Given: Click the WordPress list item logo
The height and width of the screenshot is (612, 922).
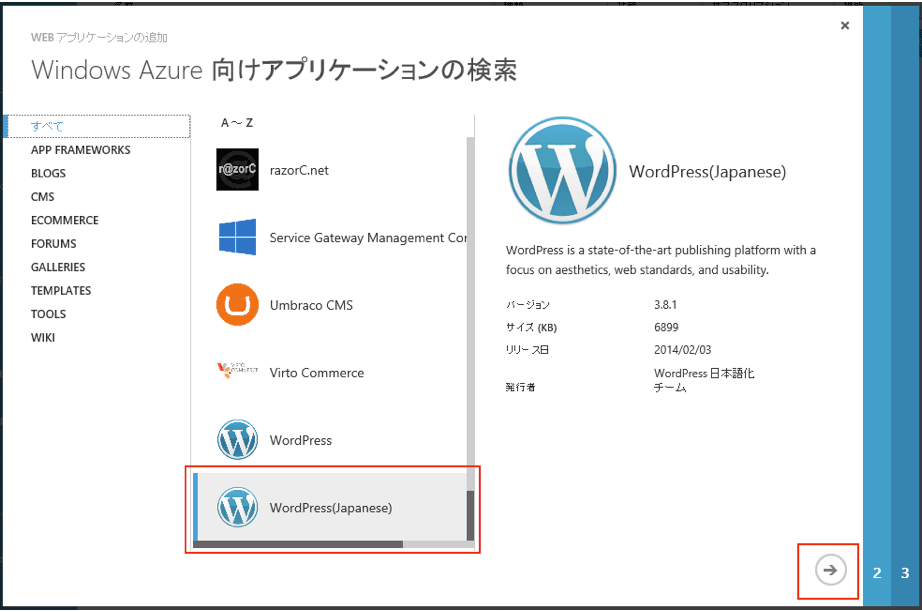Looking at the screenshot, I should pos(237,440).
